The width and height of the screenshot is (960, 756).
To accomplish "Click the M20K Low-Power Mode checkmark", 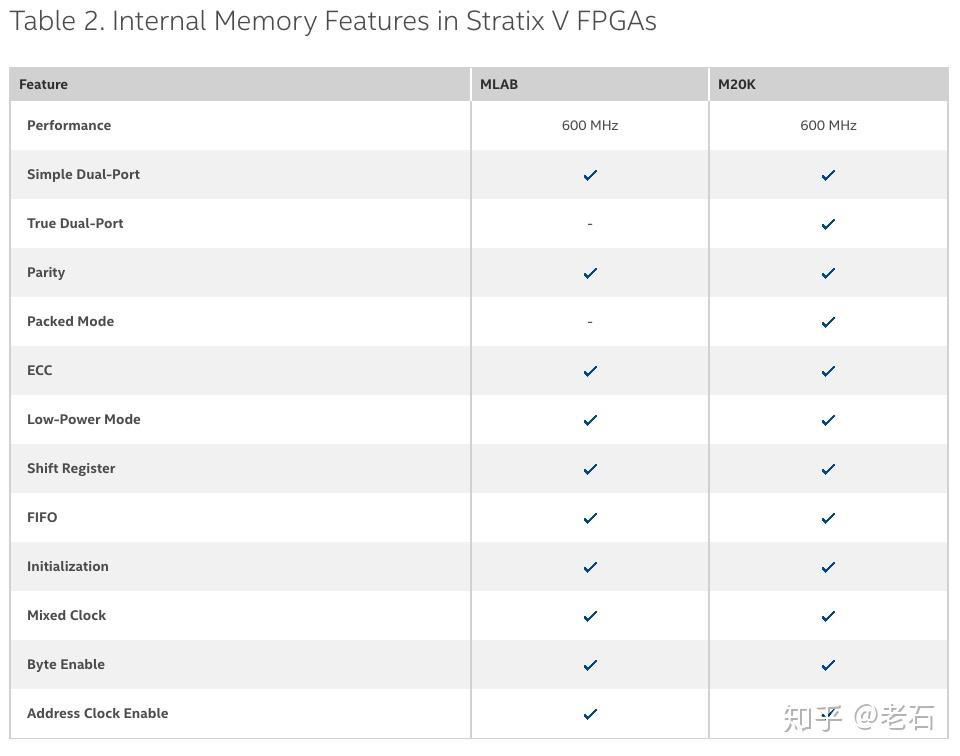I will [828, 420].
